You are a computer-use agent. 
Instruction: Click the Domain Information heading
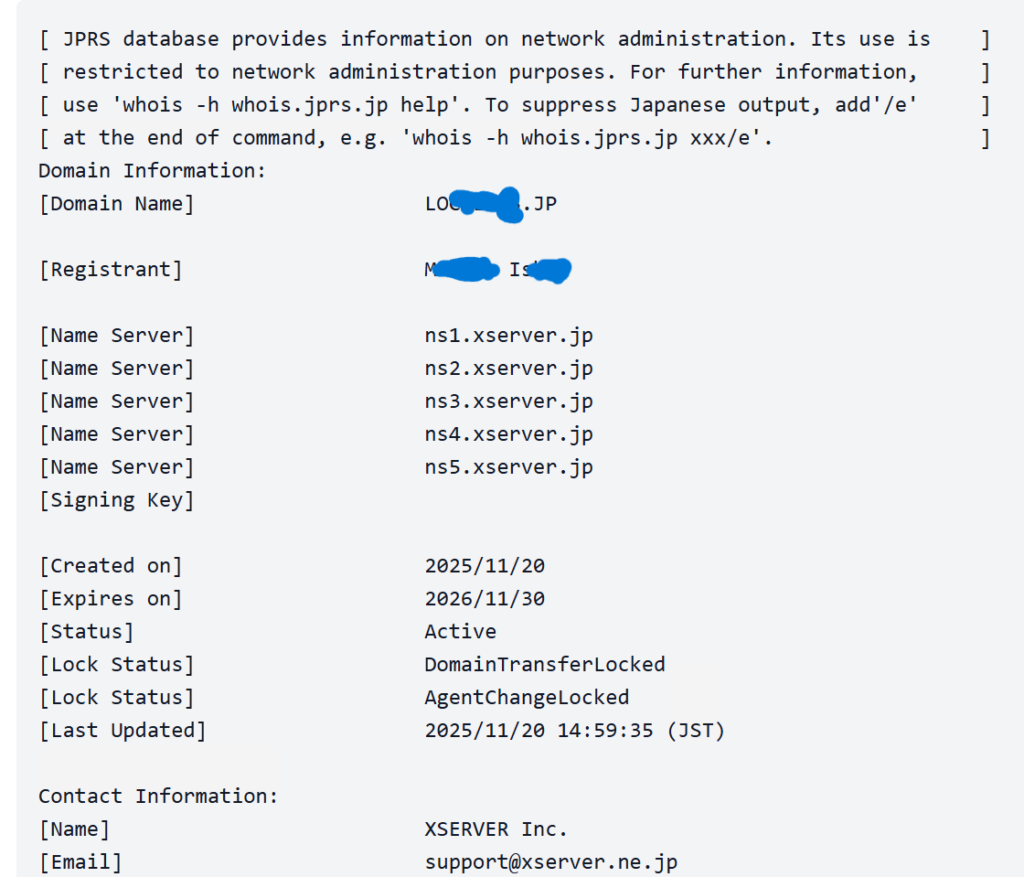pos(152,171)
